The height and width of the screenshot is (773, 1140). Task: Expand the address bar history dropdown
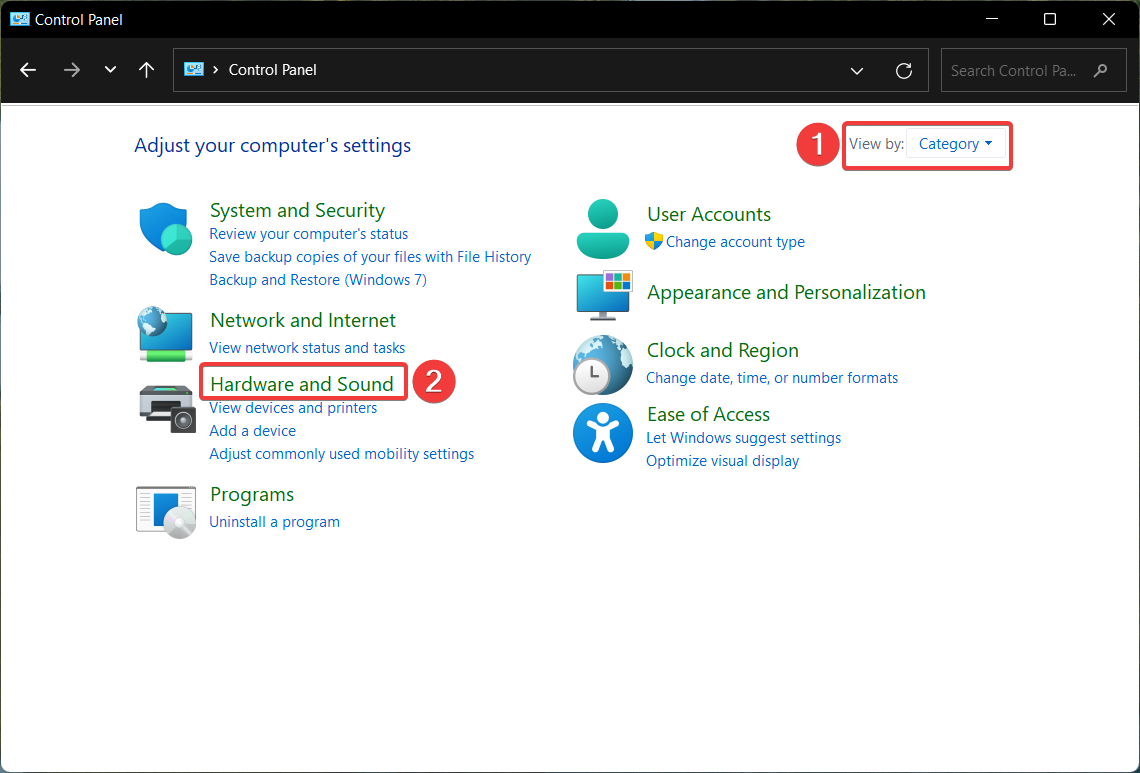coord(857,71)
